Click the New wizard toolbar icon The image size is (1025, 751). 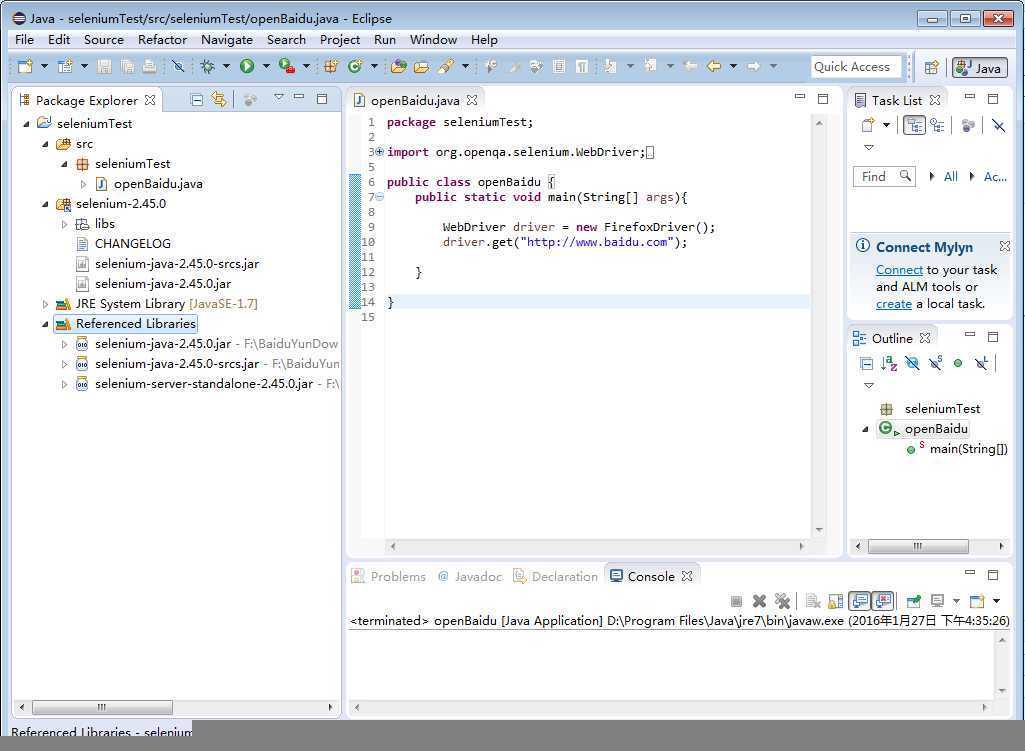tap(25, 66)
